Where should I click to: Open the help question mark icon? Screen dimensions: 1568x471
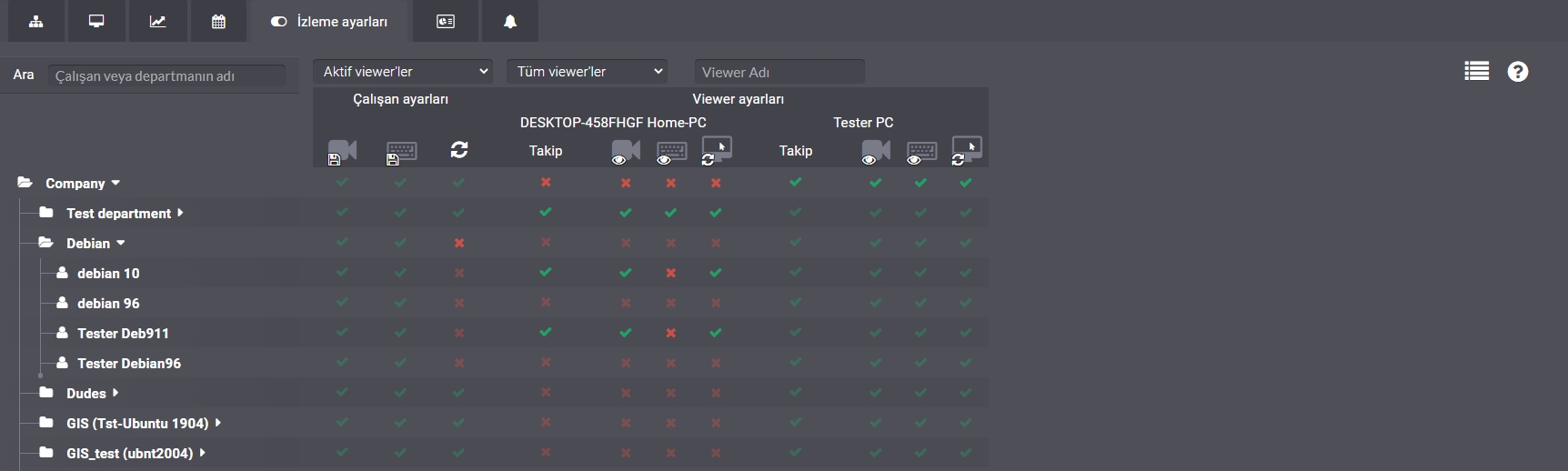(x=1518, y=71)
